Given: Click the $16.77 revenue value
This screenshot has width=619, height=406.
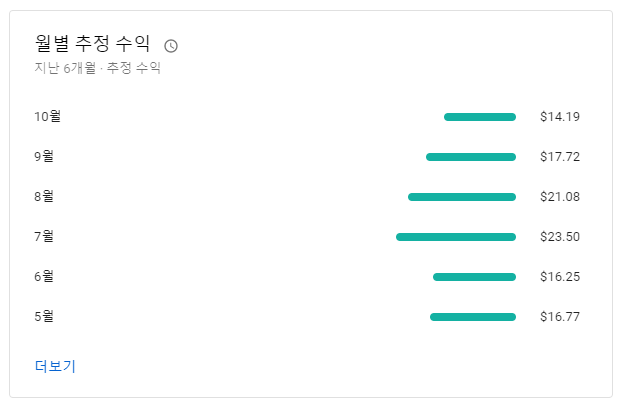Looking at the screenshot, I should point(559,317).
